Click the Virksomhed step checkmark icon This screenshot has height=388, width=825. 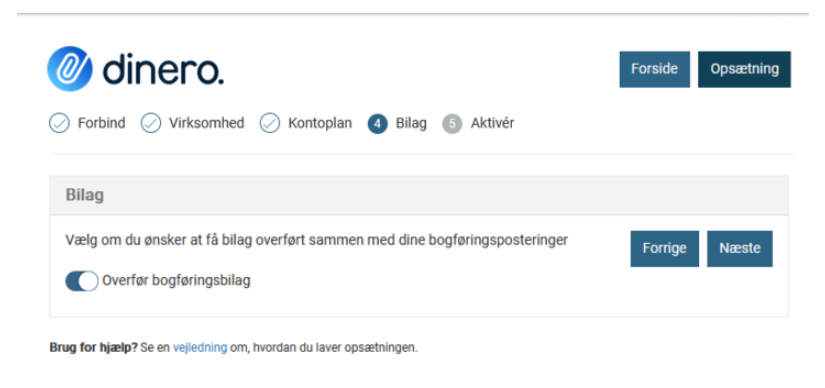(x=151, y=124)
